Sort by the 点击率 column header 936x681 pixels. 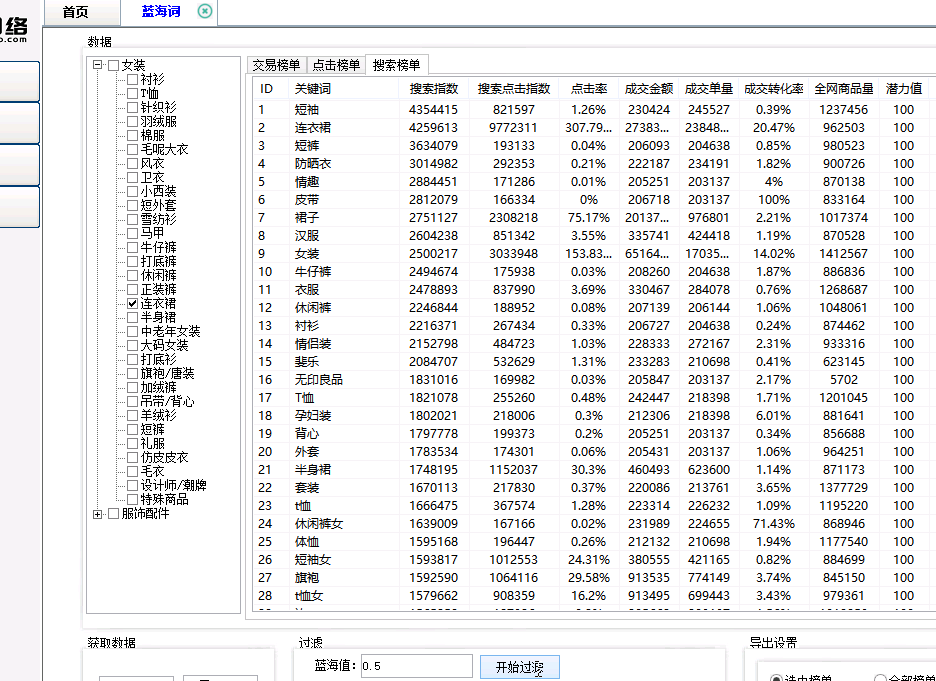point(589,89)
